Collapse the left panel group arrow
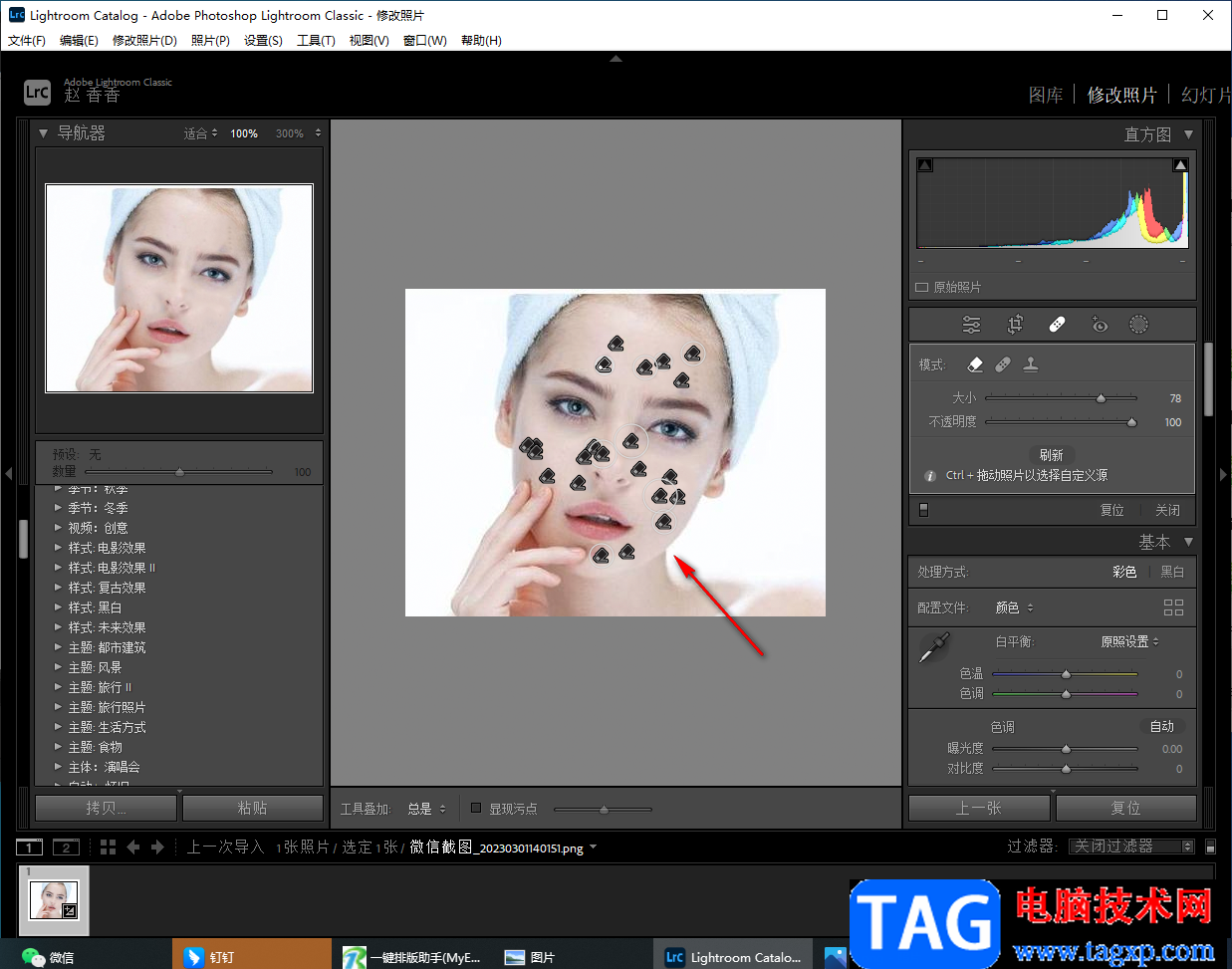 8,474
